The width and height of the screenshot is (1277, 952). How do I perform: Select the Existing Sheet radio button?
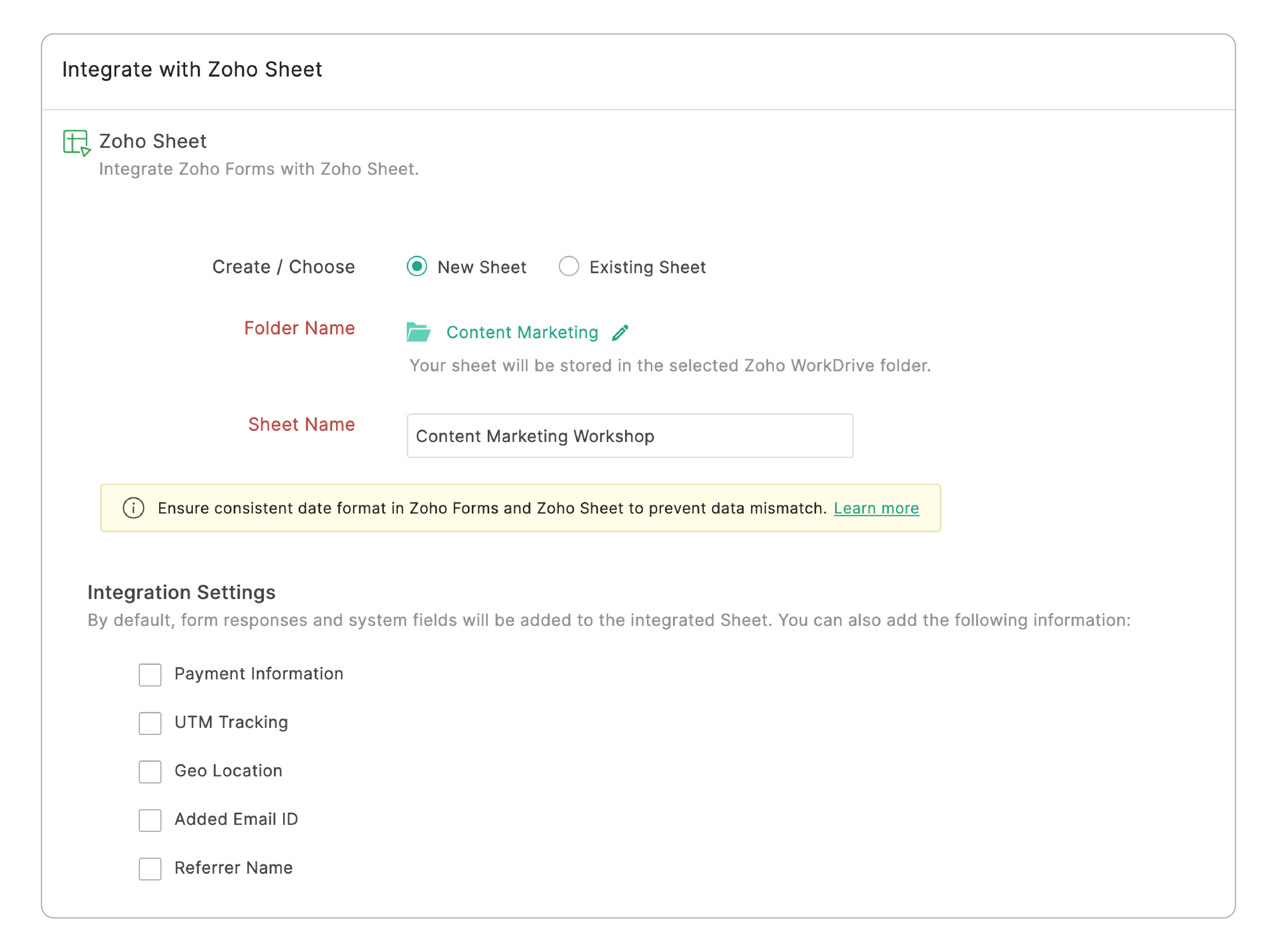[569, 266]
